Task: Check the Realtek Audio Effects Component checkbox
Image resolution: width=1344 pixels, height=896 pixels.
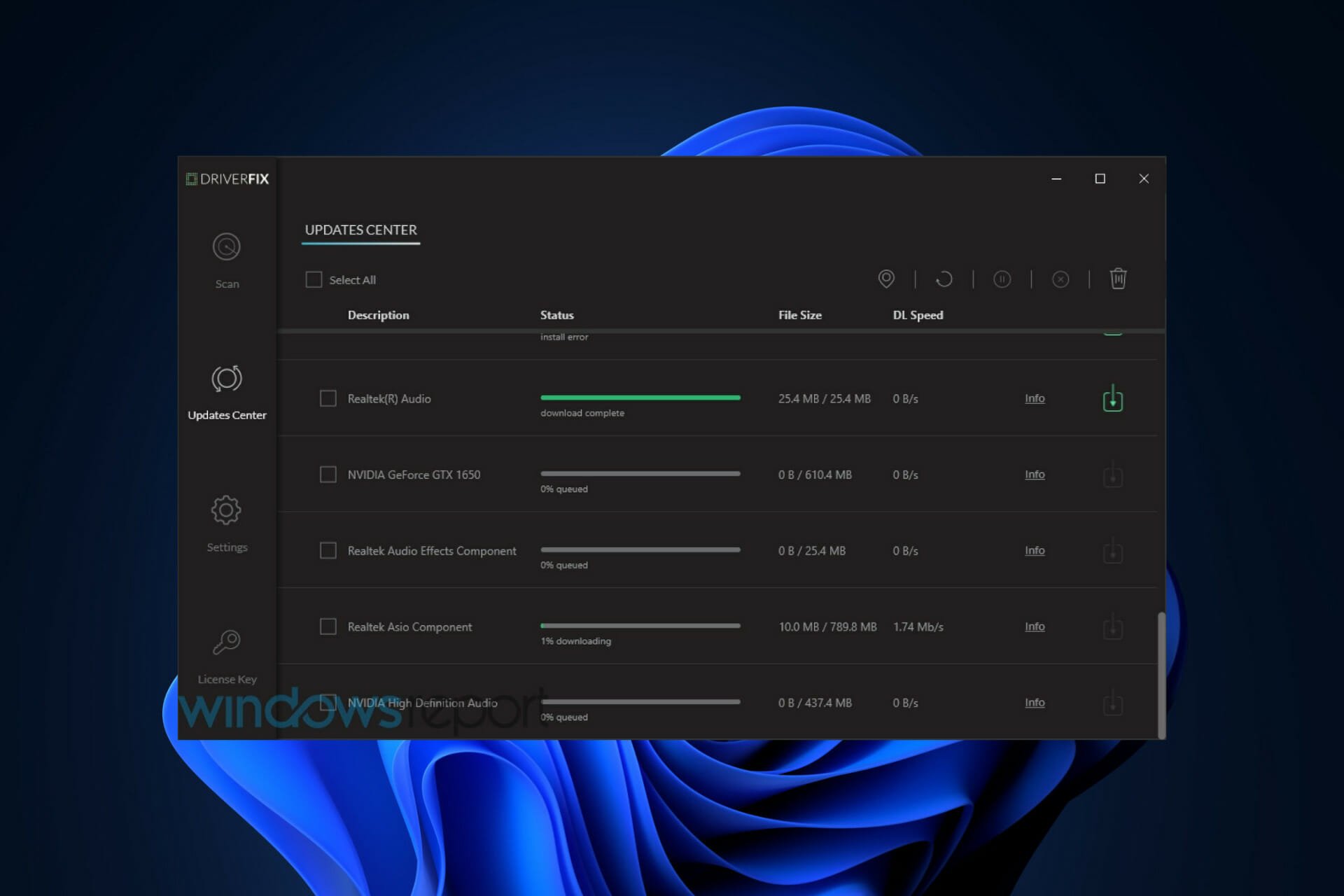Action: pos(328,550)
